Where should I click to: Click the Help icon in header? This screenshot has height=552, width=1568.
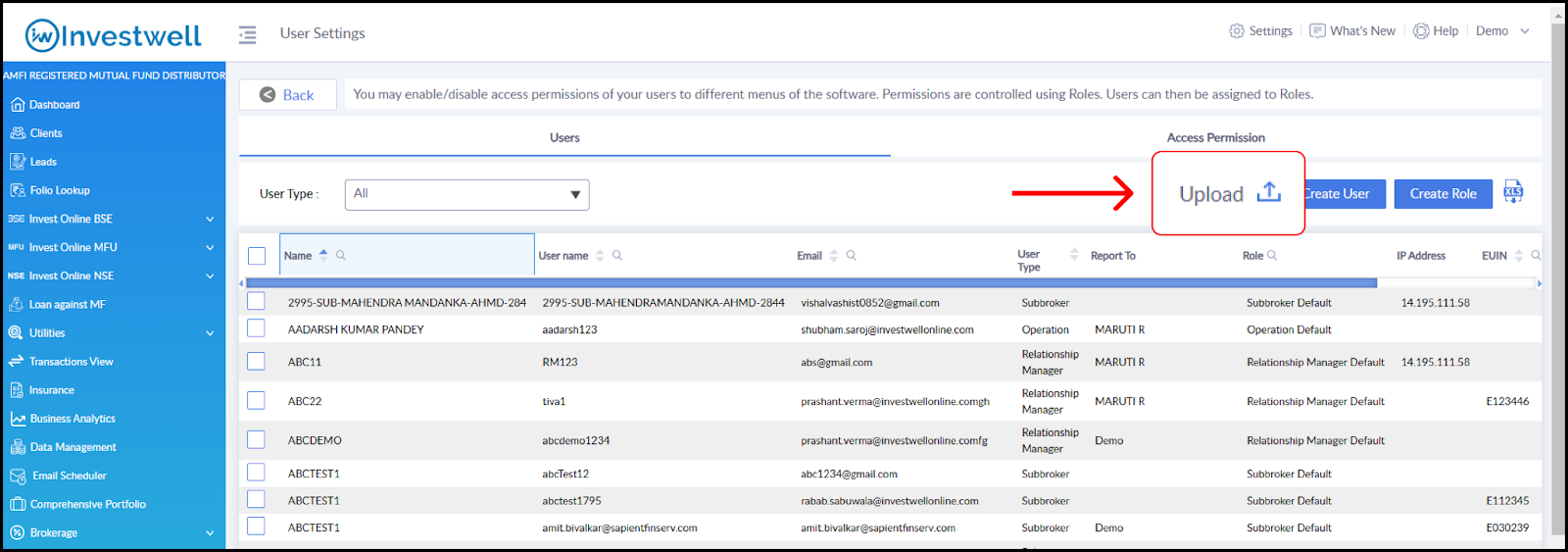point(1421,31)
